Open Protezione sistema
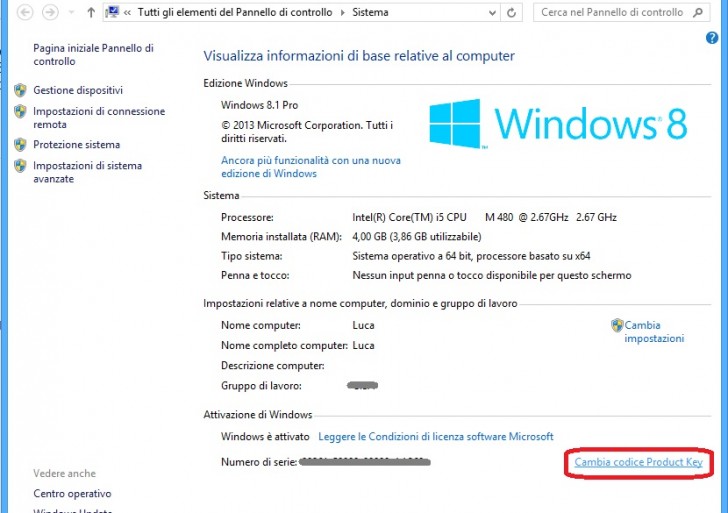 click(x=77, y=144)
